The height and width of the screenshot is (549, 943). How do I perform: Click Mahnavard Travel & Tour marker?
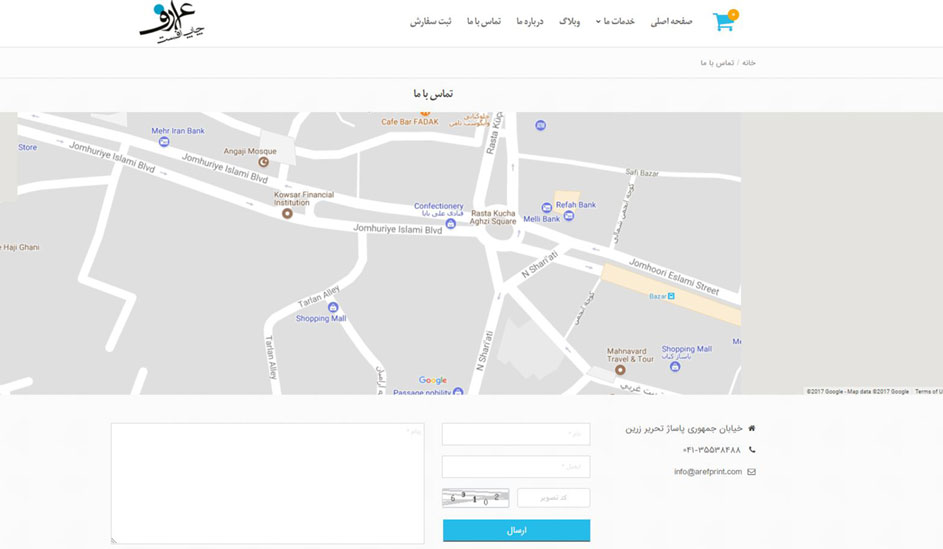pos(620,370)
